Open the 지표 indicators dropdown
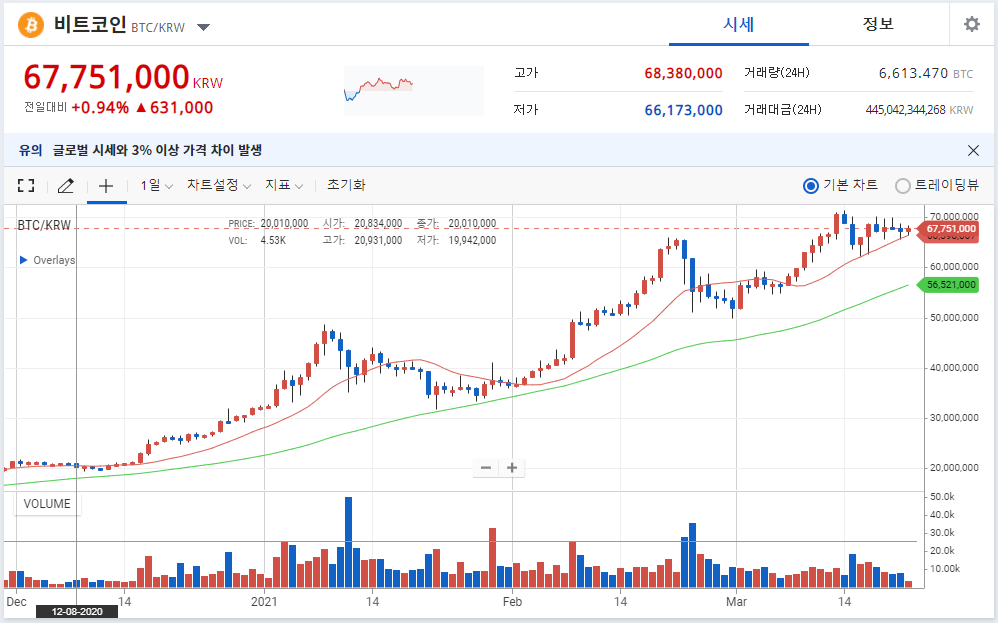 [x=284, y=185]
